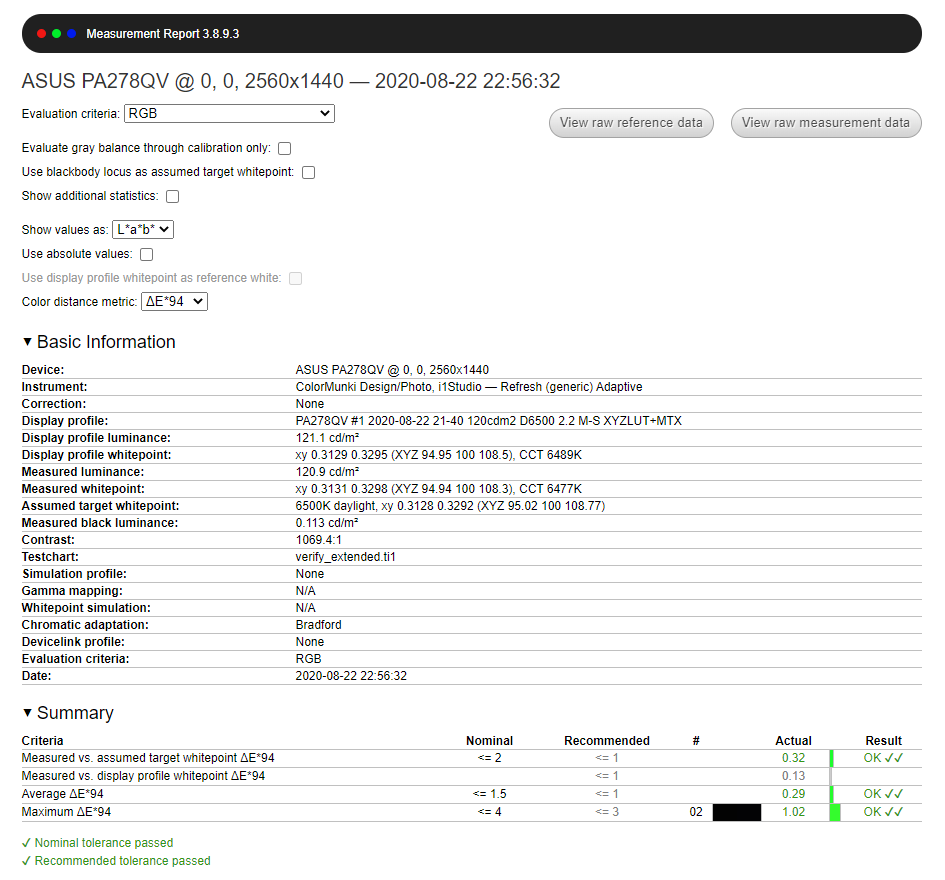Click the Actual value 0.29 for Average ΔE*94
This screenshot has width=945, height=880.
click(x=793, y=794)
